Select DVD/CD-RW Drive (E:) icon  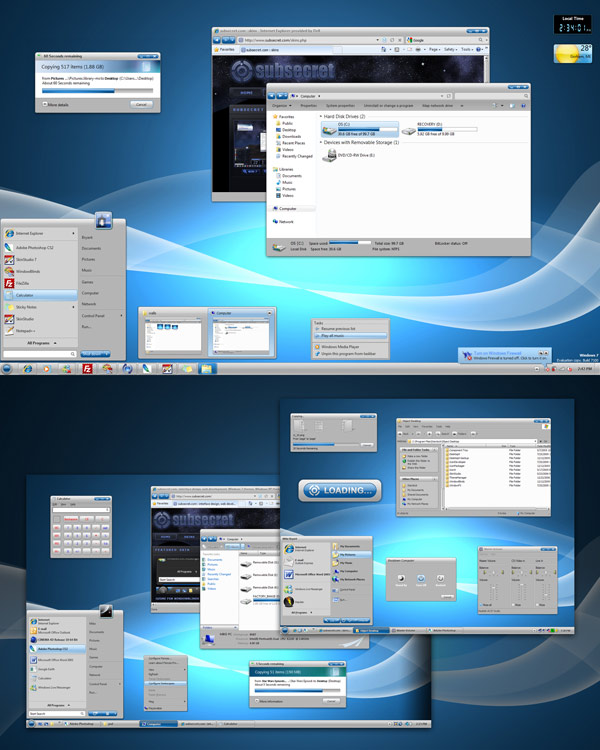[329, 155]
